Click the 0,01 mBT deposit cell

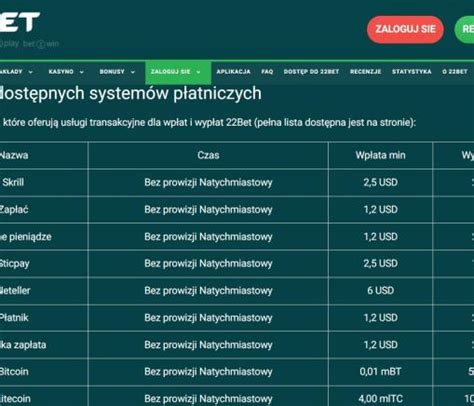click(x=380, y=372)
